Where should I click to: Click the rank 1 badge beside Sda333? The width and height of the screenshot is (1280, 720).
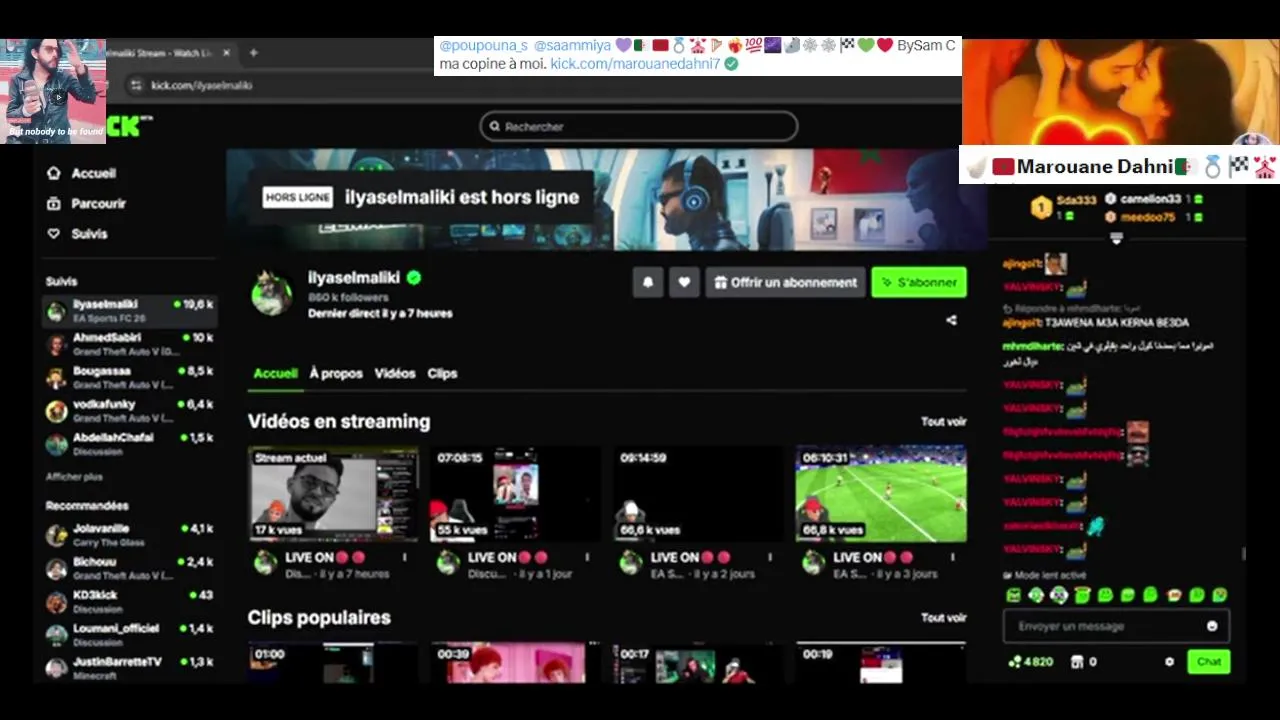pos(1041,207)
